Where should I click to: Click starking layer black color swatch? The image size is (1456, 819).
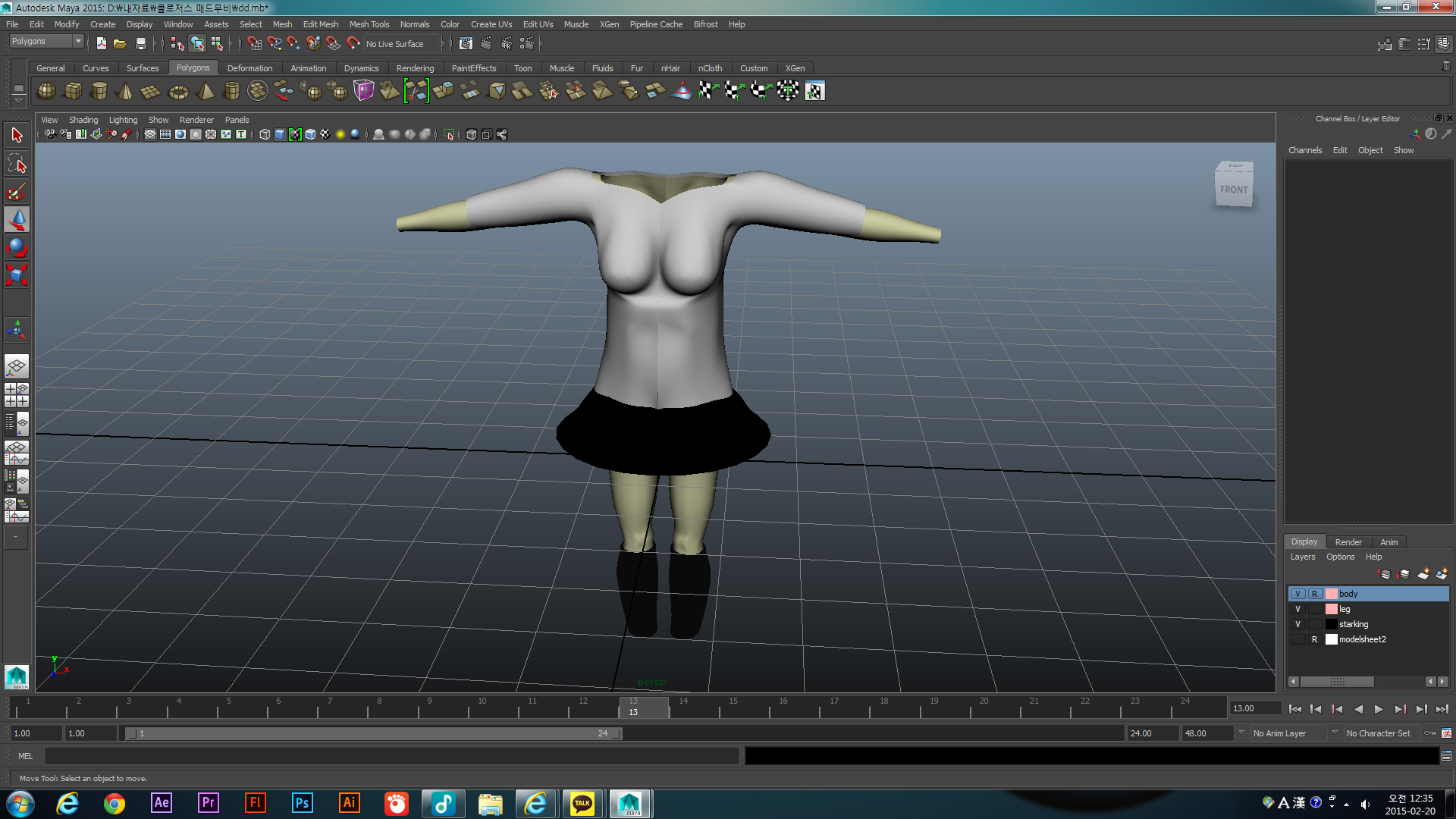[1331, 624]
